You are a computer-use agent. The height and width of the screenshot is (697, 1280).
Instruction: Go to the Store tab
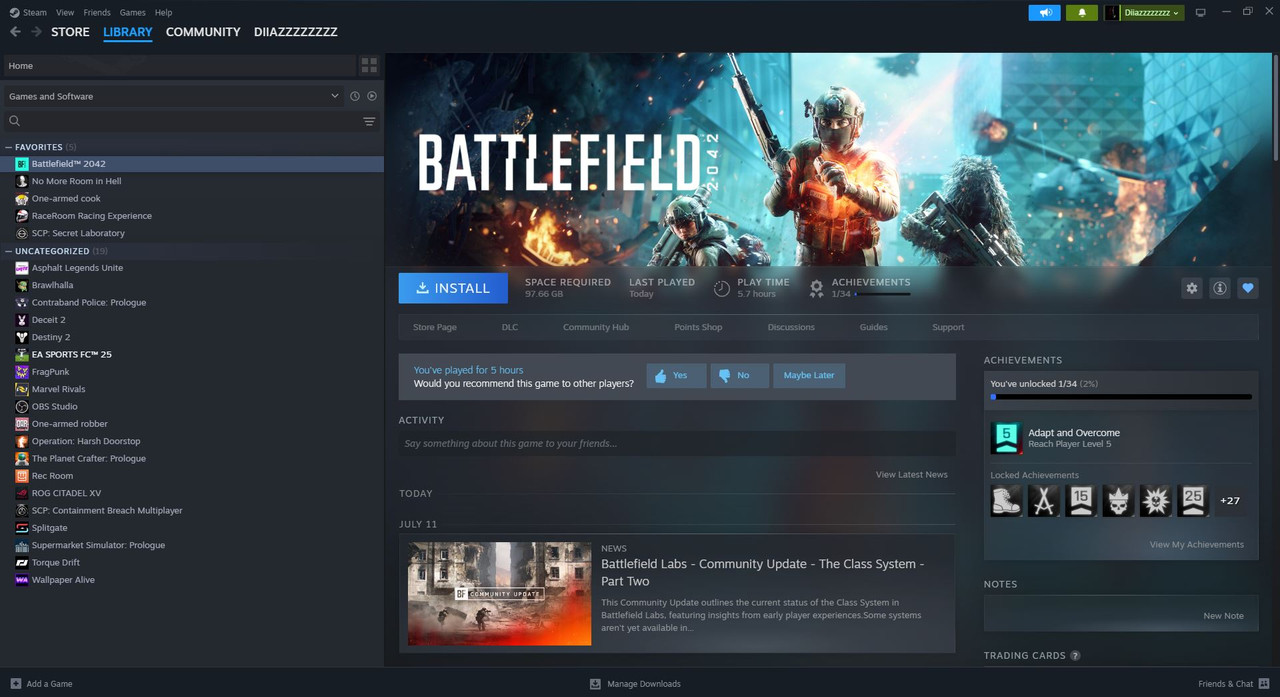coord(70,32)
